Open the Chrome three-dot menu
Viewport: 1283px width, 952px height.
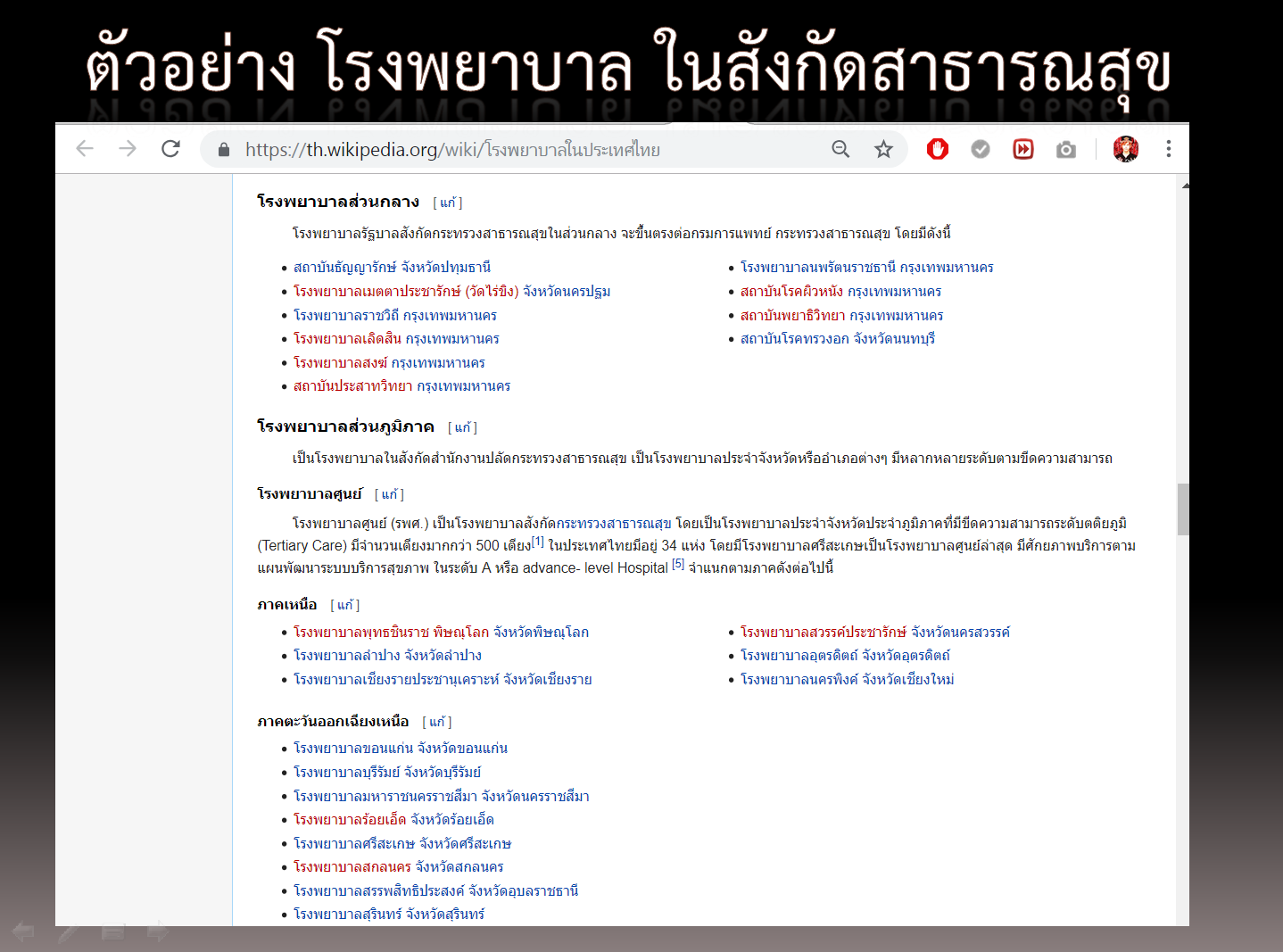(1169, 148)
